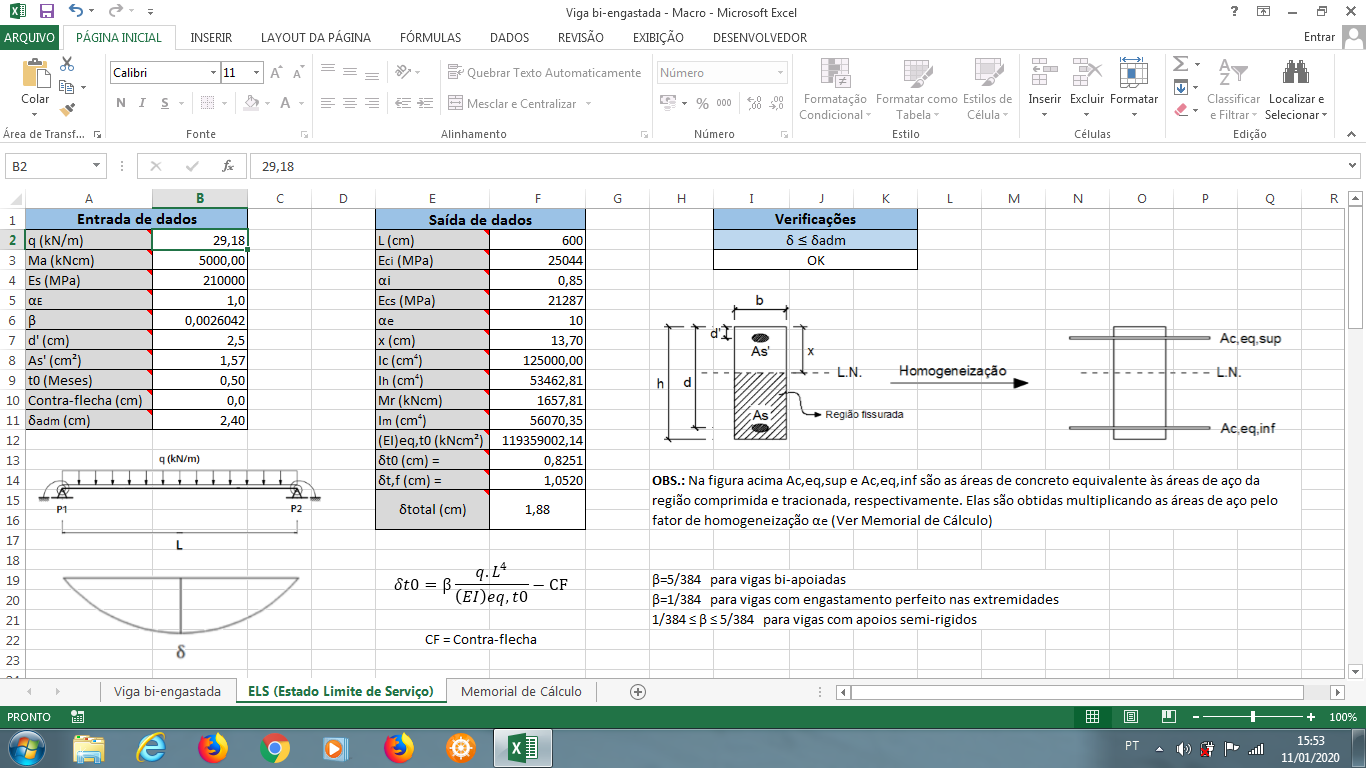Expand the Name Box dropdown arrow
The height and width of the screenshot is (768, 1366).
coord(97,166)
